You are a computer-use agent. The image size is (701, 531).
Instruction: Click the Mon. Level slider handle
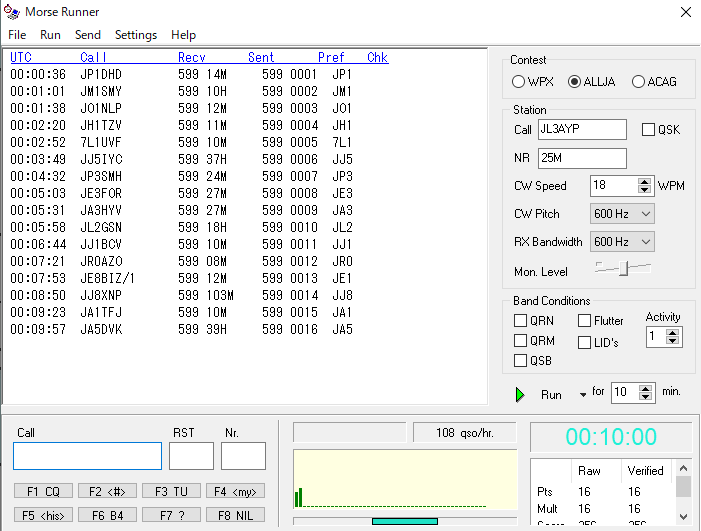pos(623,268)
